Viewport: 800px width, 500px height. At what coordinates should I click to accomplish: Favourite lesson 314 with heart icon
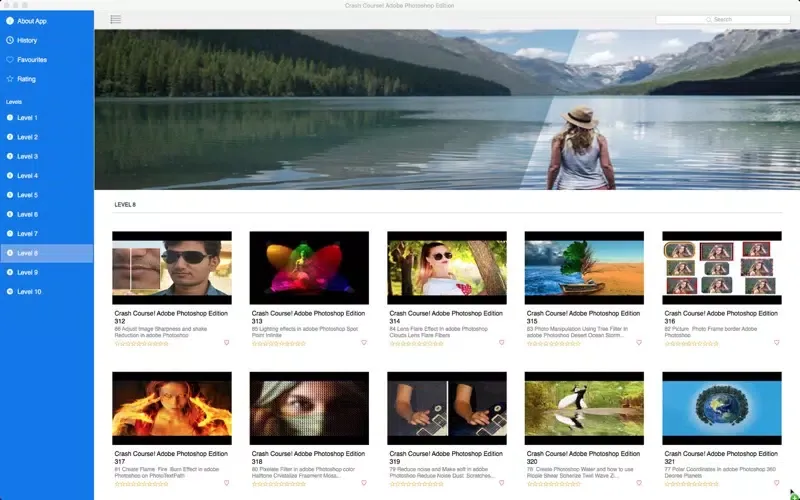tap(502, 343)
